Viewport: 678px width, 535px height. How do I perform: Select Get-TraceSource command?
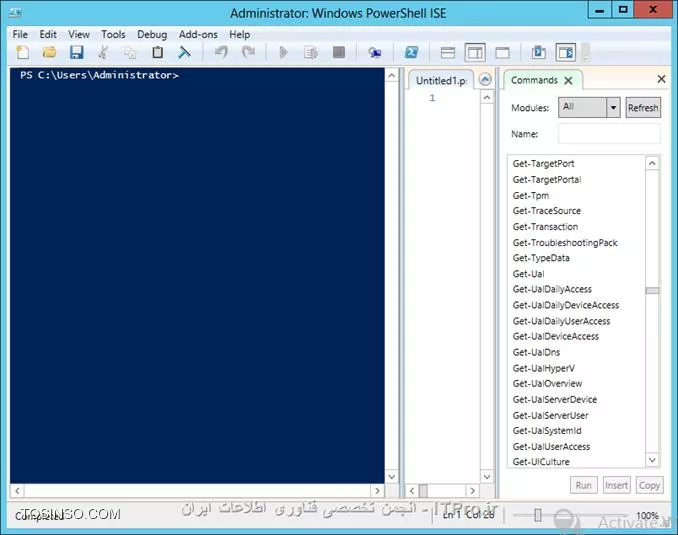coord(547,211)
